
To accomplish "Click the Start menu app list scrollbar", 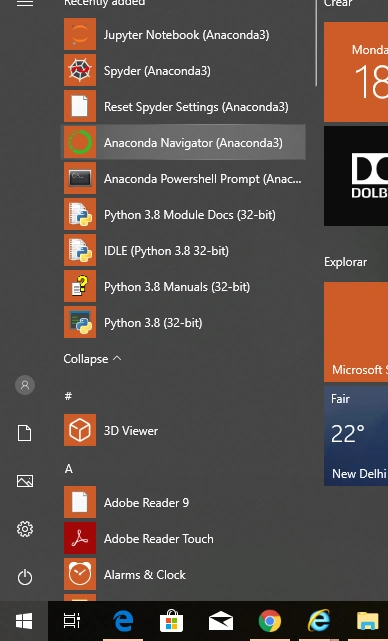I will tap(316, 43).
